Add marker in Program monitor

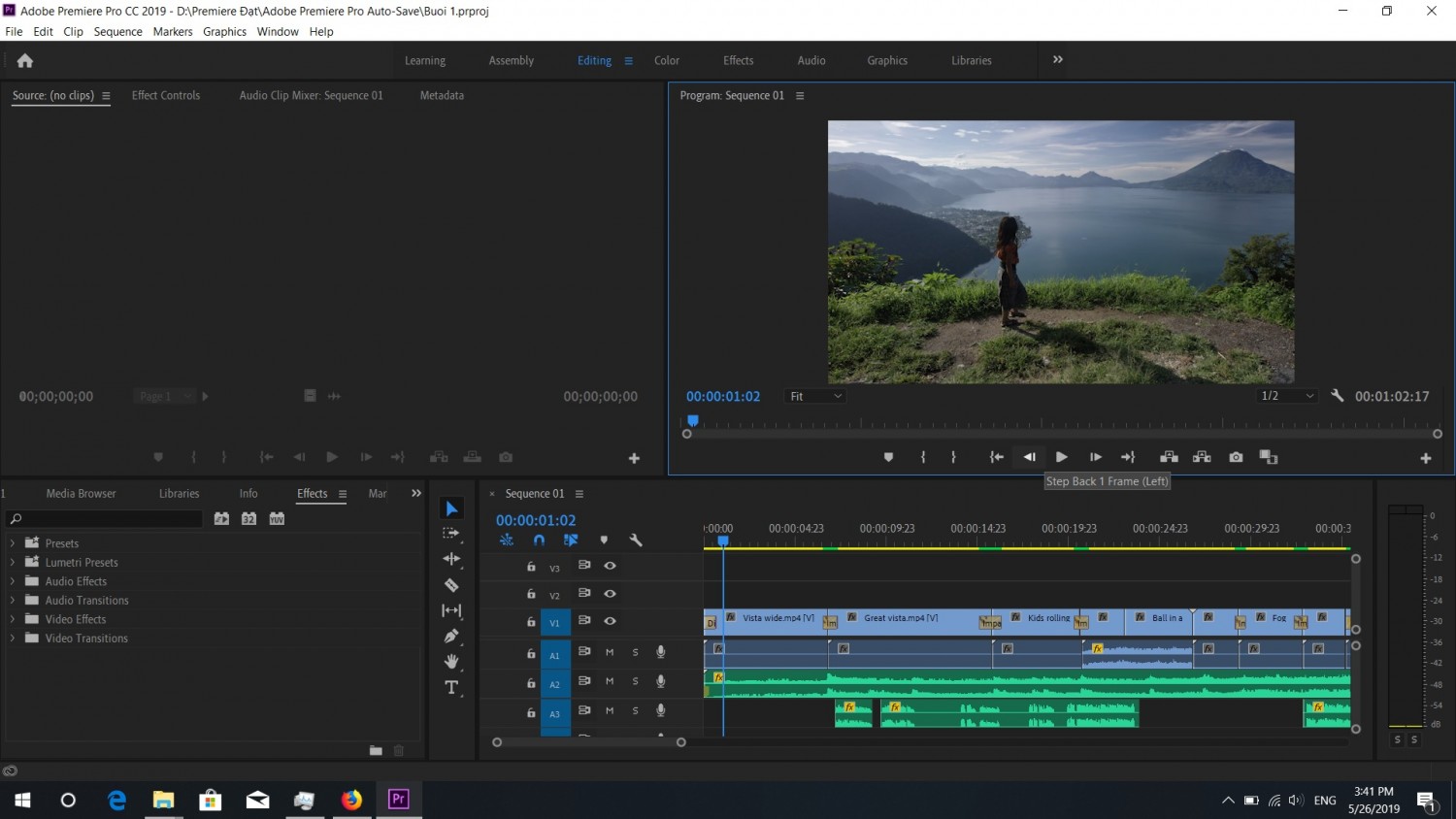coord(888,457)
